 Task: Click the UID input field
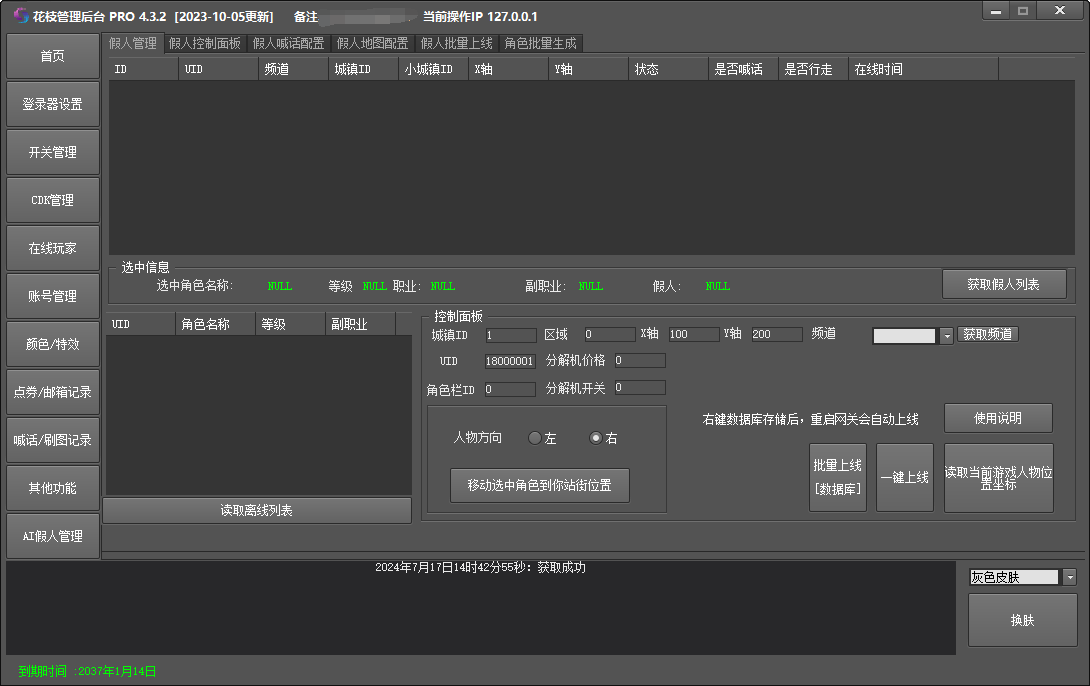tap(510, 361)
